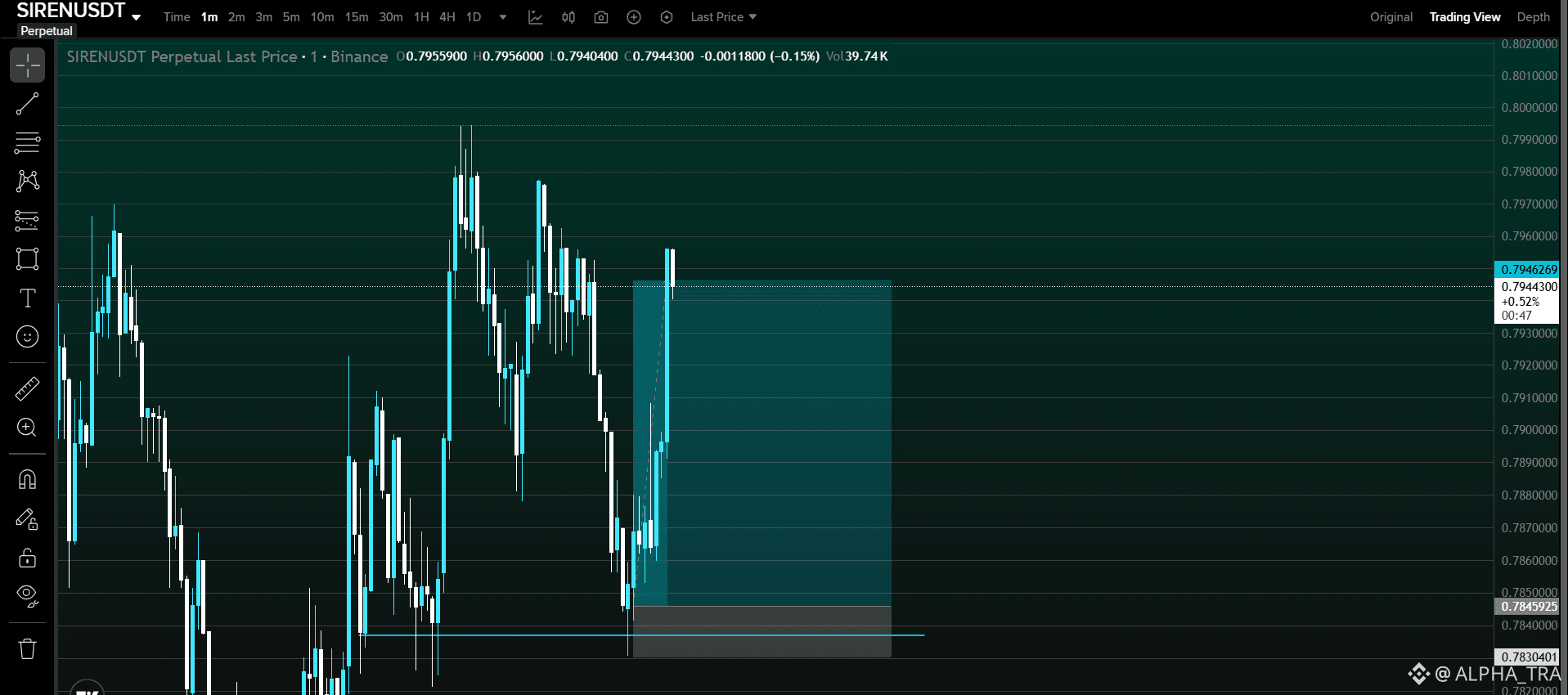
Task: Click the Perpetual contract label
Action: click(47, 31)
